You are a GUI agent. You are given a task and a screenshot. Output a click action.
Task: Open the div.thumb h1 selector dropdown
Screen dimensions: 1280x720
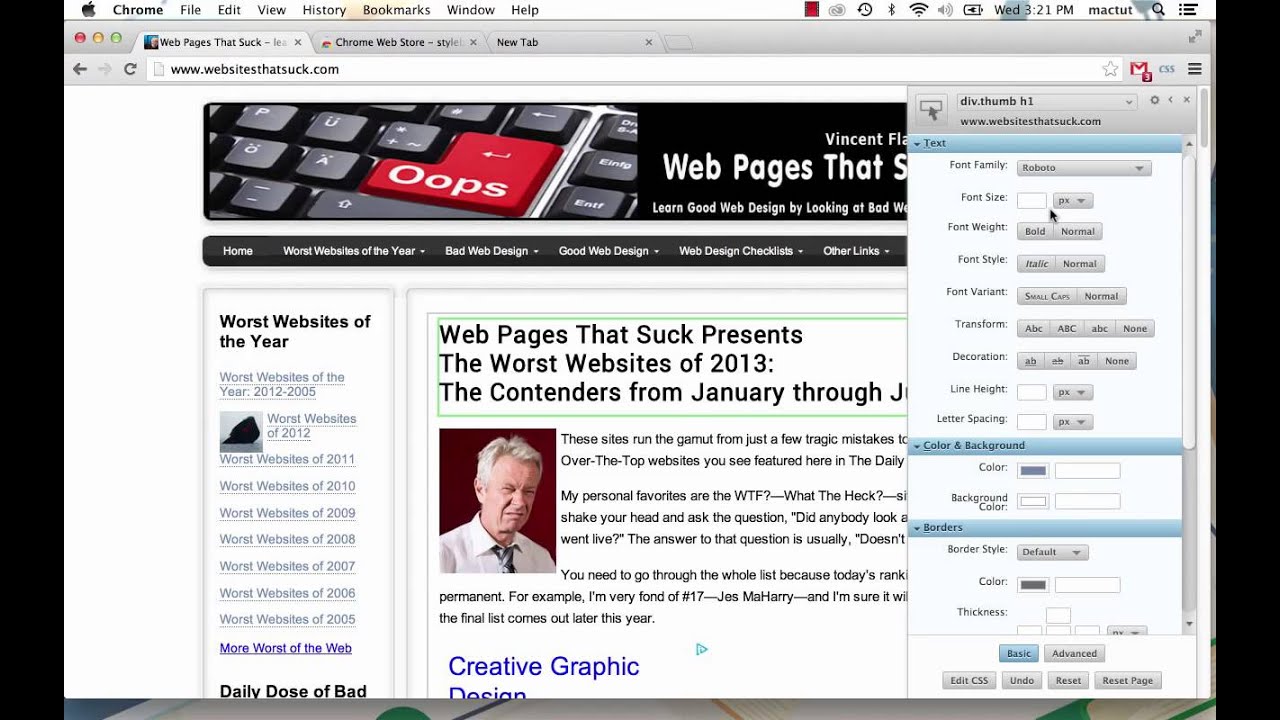coord(1047,101)
